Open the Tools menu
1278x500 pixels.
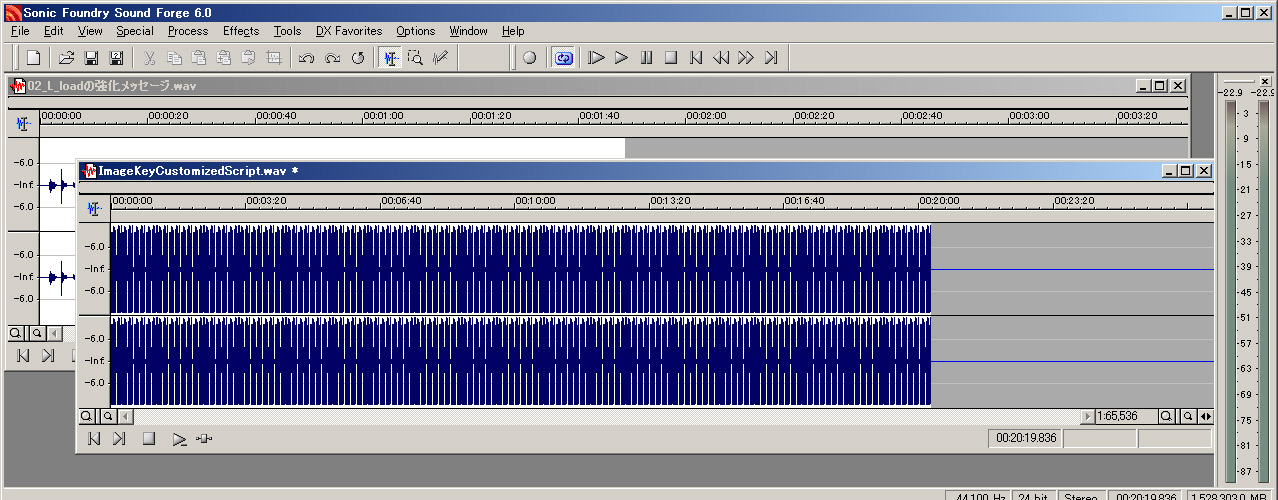click(x=287, y=31)
